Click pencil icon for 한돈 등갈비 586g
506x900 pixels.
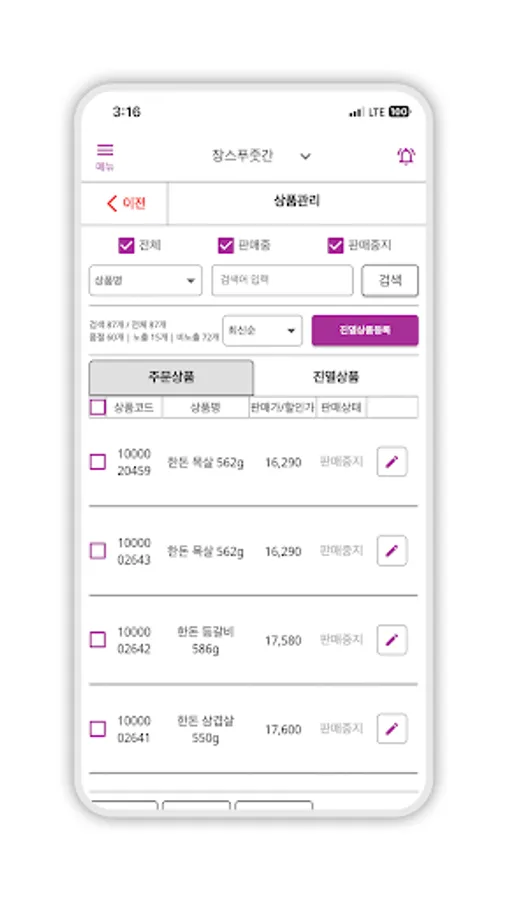click(x=392, y=639)
